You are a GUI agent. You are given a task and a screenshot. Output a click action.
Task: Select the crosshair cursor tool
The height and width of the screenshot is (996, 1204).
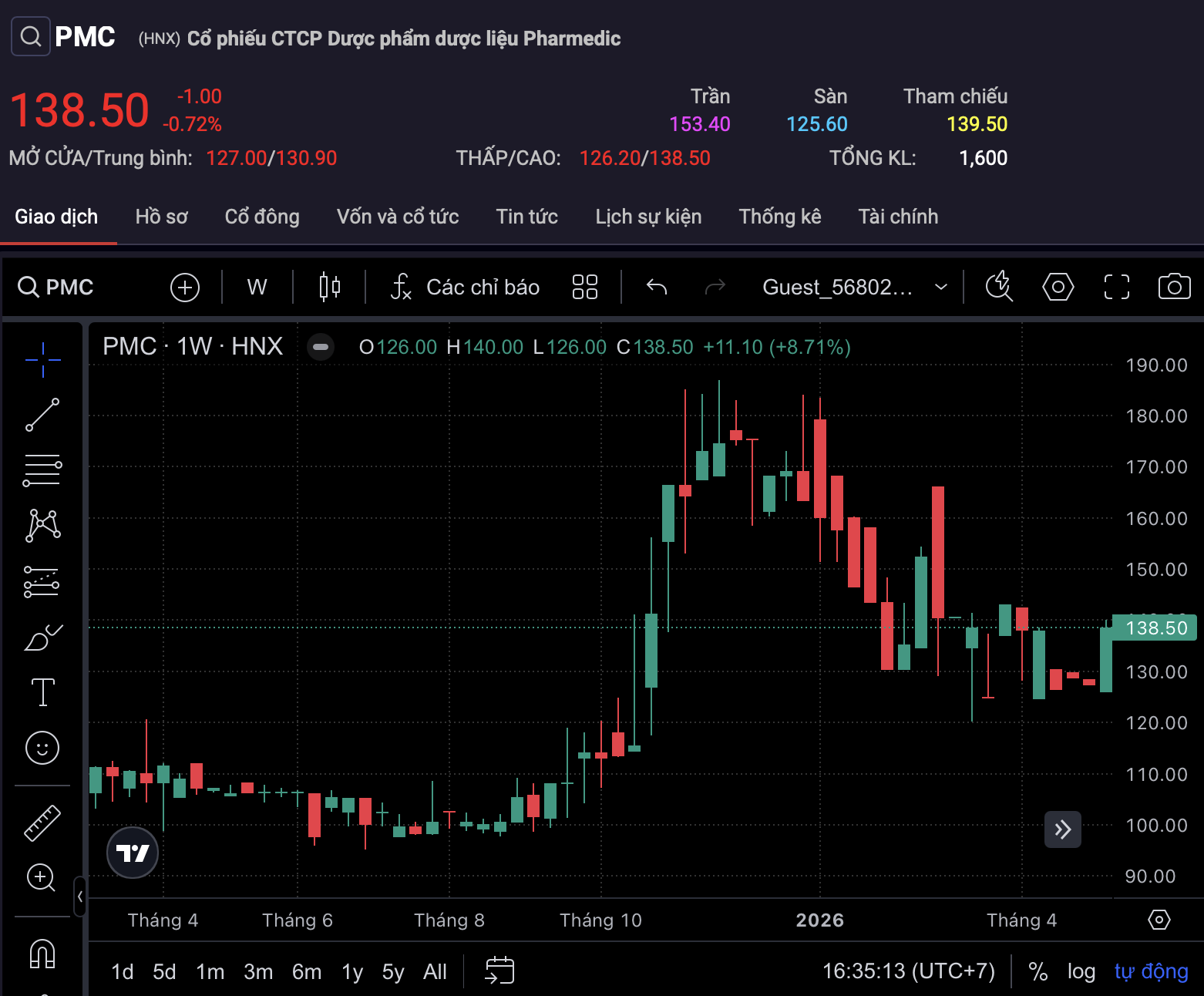(x=43, y=360)
